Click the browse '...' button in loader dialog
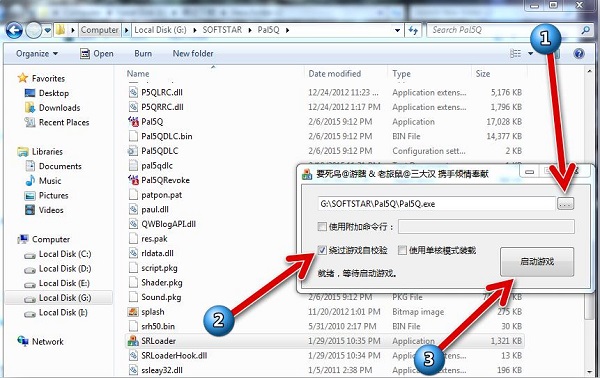Screen dimensions: 600x378 coord(565,204)
